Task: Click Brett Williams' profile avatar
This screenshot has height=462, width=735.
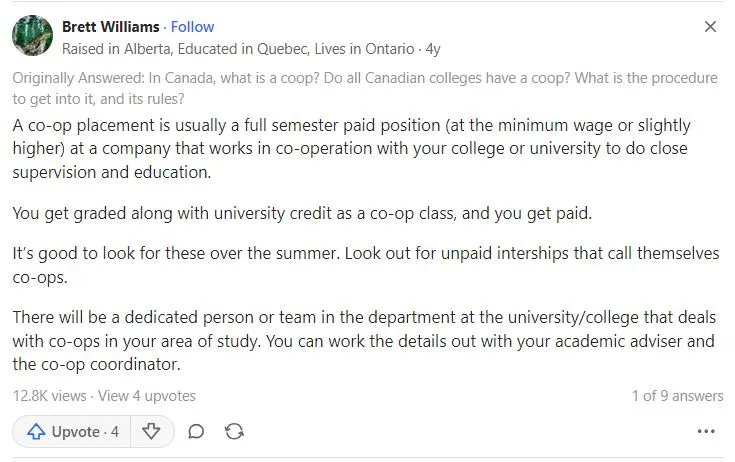Action: [x=32, y=36]
